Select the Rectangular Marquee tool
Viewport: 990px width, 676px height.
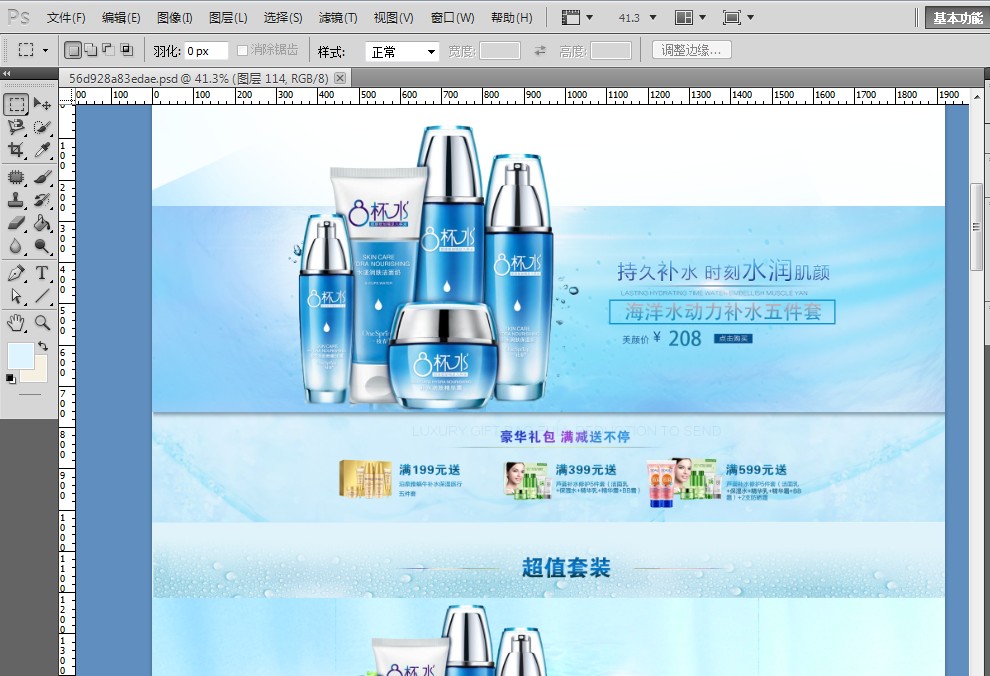(16, 104)
